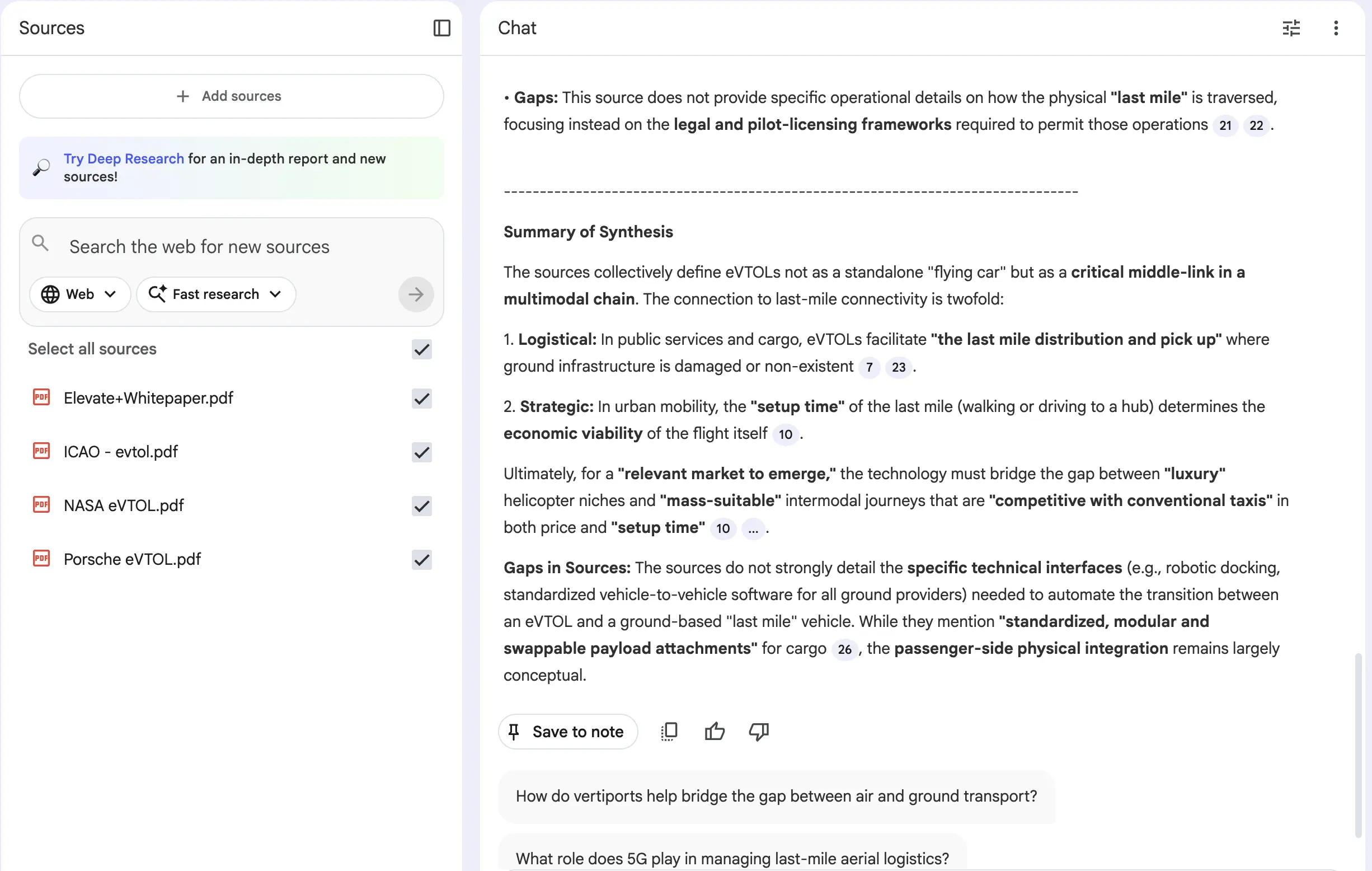Viewport: 1372px width, 871px height.
Task: Uncheck Porsche eVTOL.pdf source checkbox
Action: 421,560
